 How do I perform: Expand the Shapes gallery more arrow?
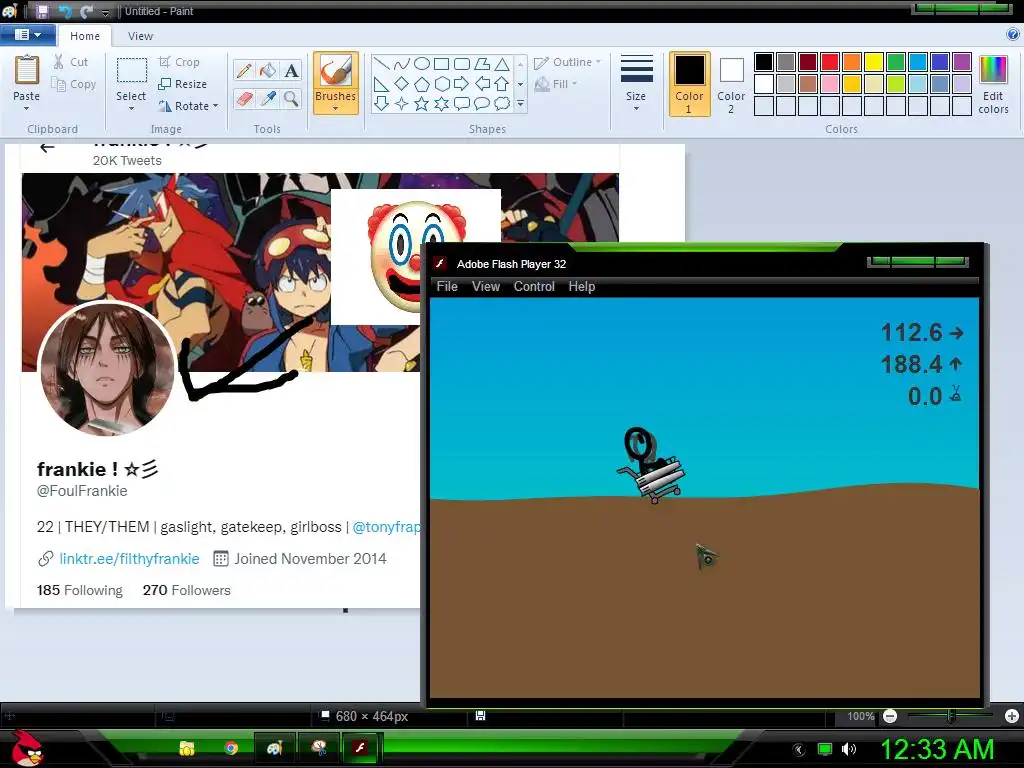coord(520,104)
